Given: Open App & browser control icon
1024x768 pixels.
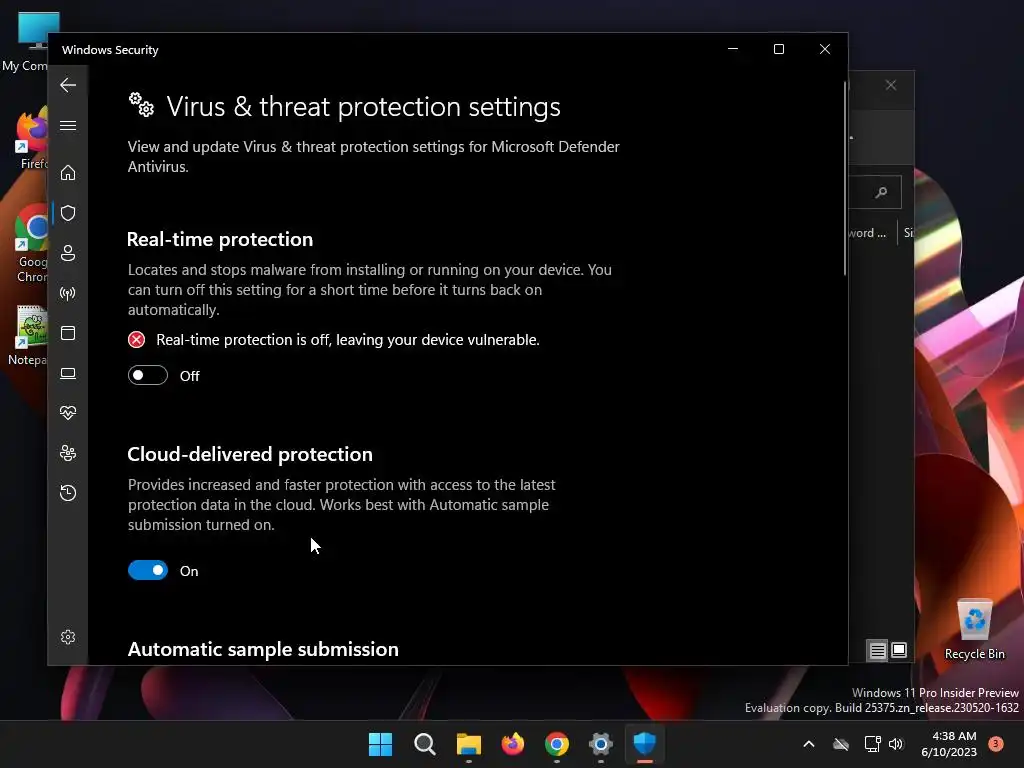Looking at the screenshot, I should 68,333.
